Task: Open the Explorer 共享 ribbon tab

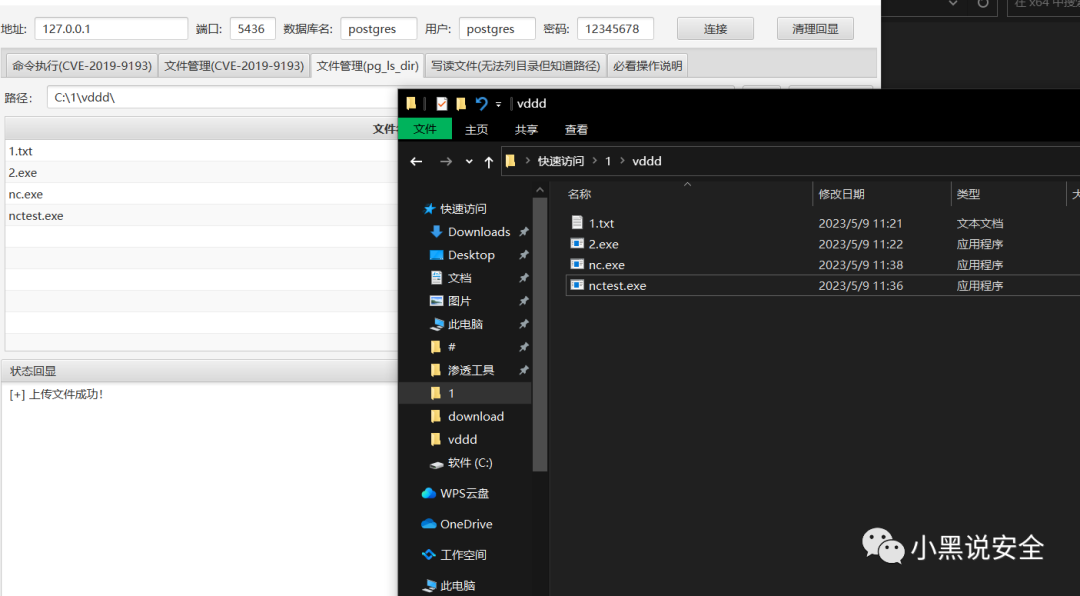Action: (x=526, y=130)
